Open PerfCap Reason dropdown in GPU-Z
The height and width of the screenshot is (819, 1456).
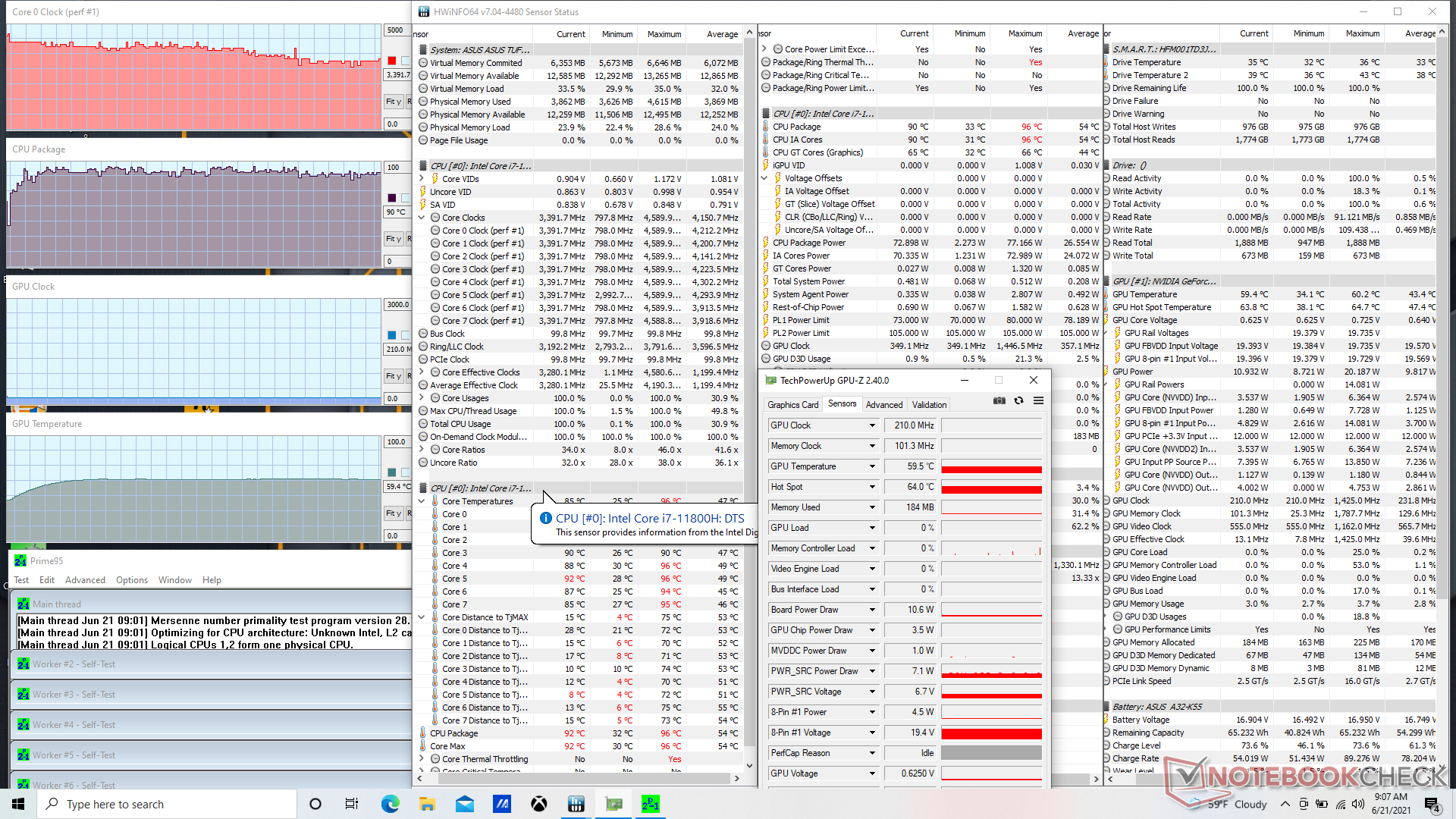click(x=872, y=753)
